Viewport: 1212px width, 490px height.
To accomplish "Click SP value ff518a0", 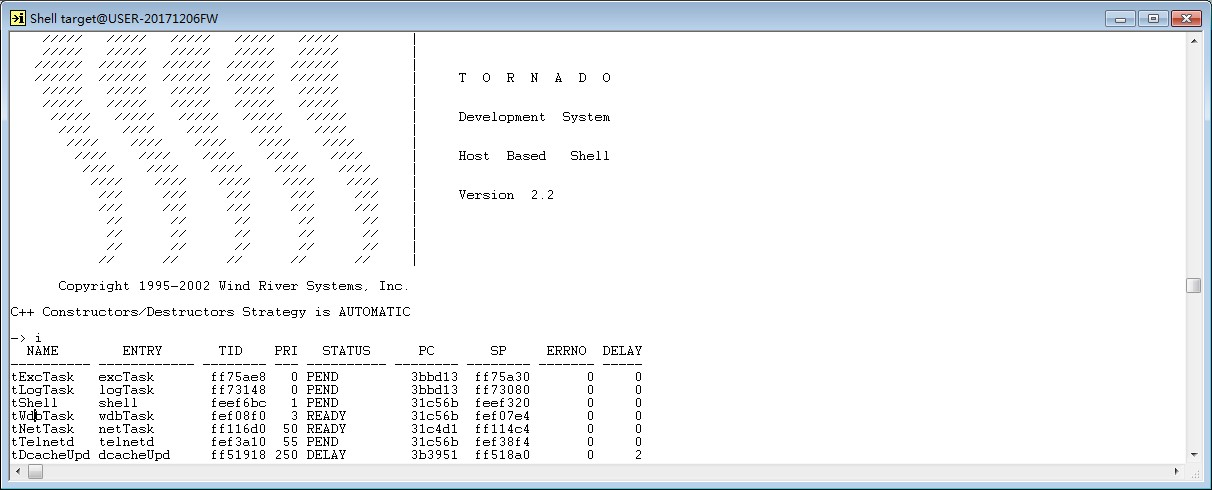I will tap(502, 455).
